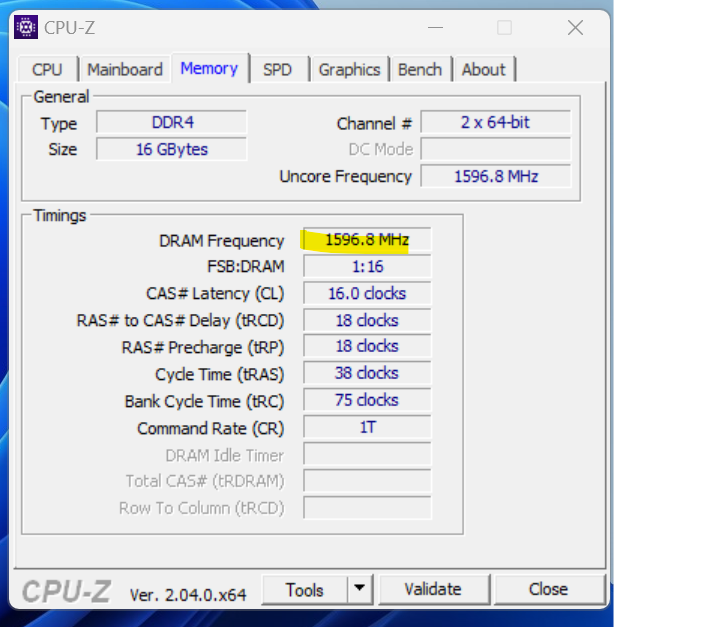720x627 pixels.
Task: Click the Close button at bottom
Action: [x=548, y=589]
